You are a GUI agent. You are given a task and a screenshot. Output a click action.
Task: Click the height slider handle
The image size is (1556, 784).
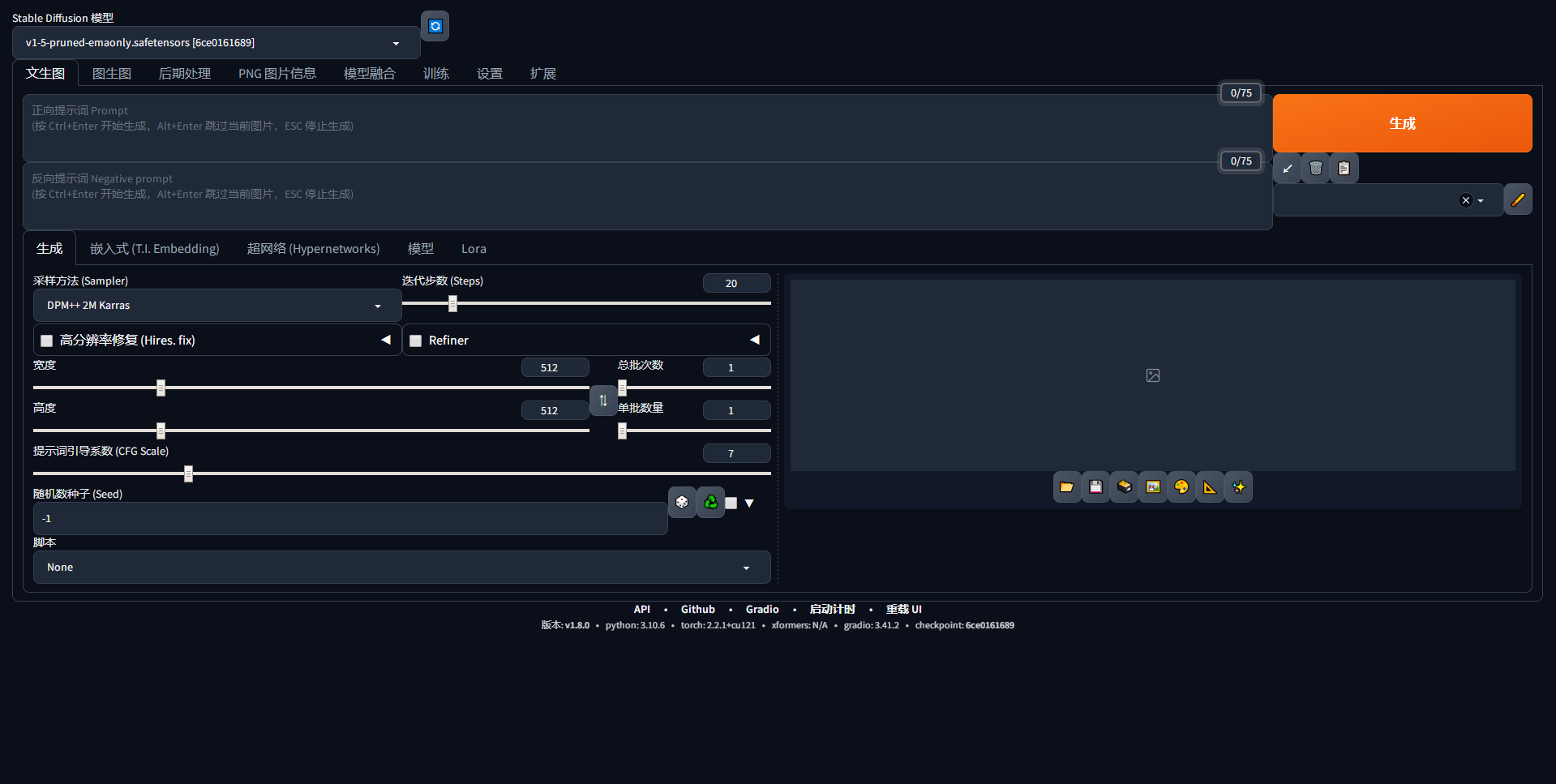pyautogui.click(x=161, y=431)
